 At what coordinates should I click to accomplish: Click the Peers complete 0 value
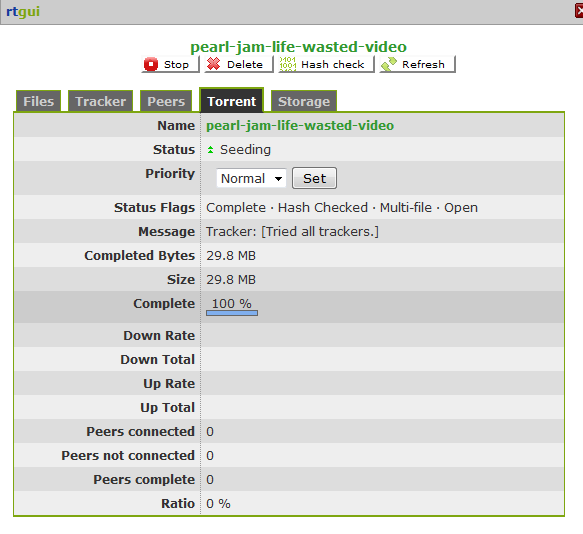click(210, 479)
